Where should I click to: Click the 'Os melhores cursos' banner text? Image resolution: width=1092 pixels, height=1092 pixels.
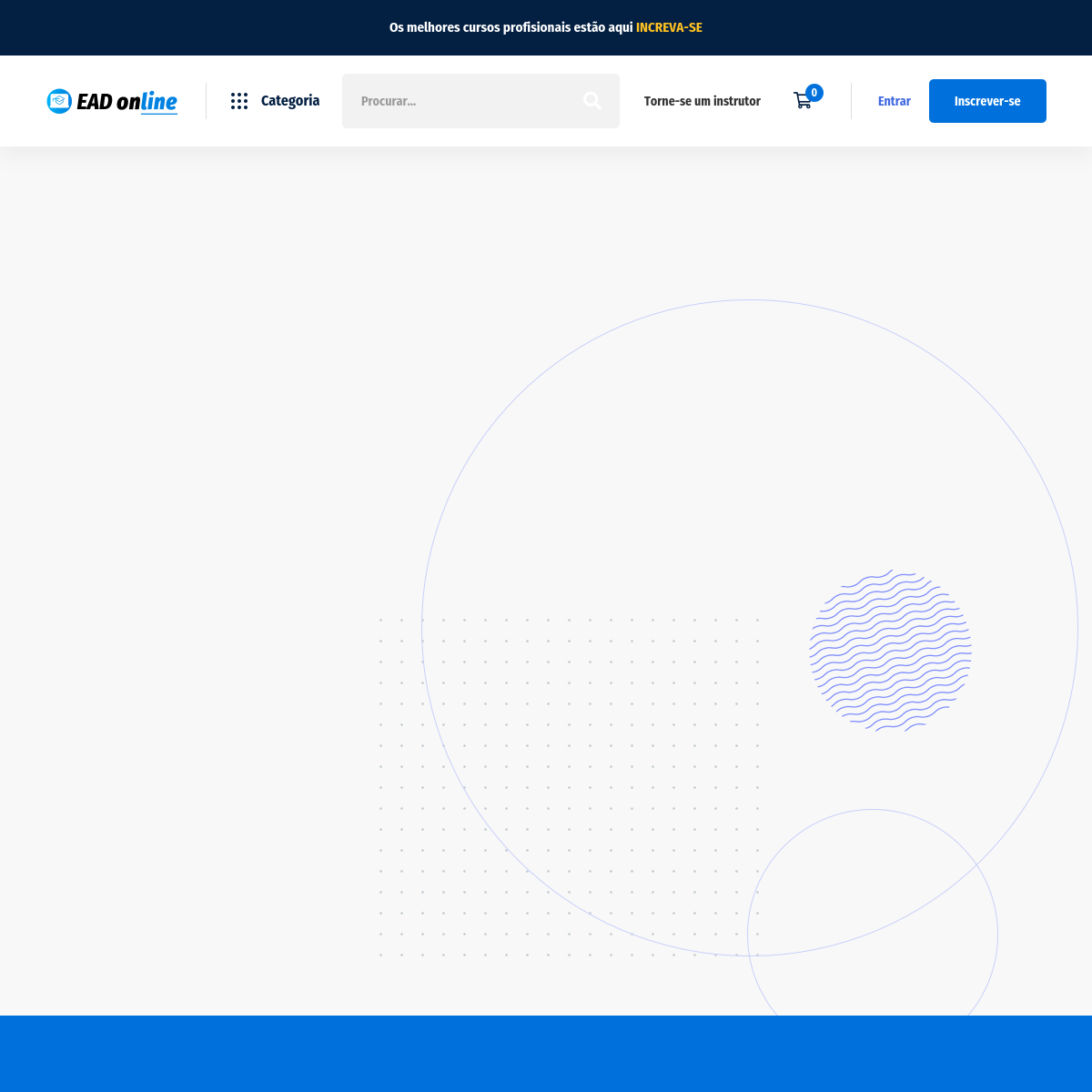[511, 27]
